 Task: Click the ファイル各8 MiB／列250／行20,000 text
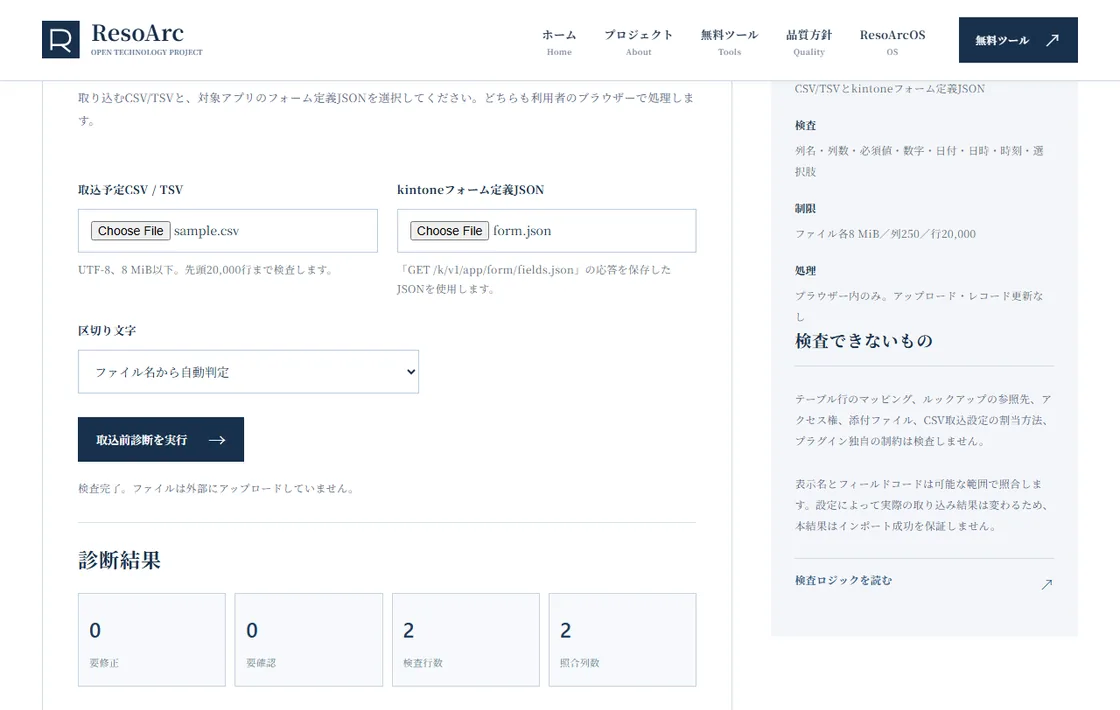pos(885,234)
